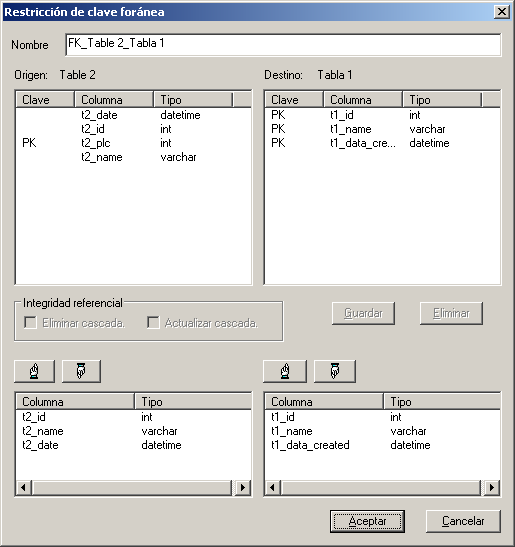Click Columna header of lower destination list
The height and width of the screenshot is (547, 515).
point(324,402)
